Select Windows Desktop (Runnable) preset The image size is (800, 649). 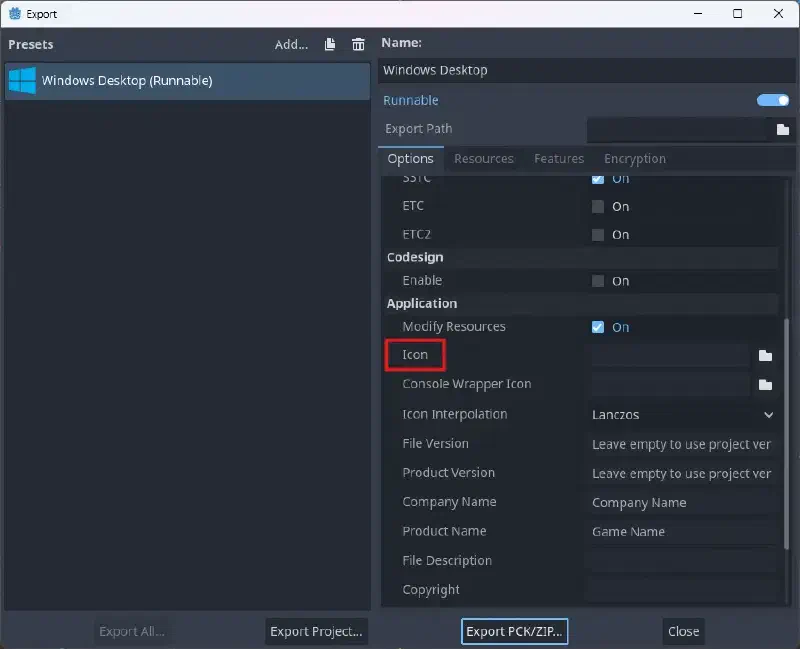coord(187,81)
